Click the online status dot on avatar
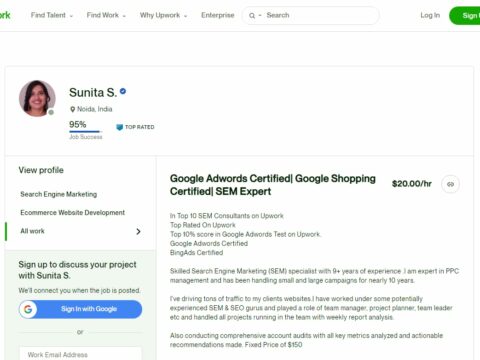 (51, 112)
